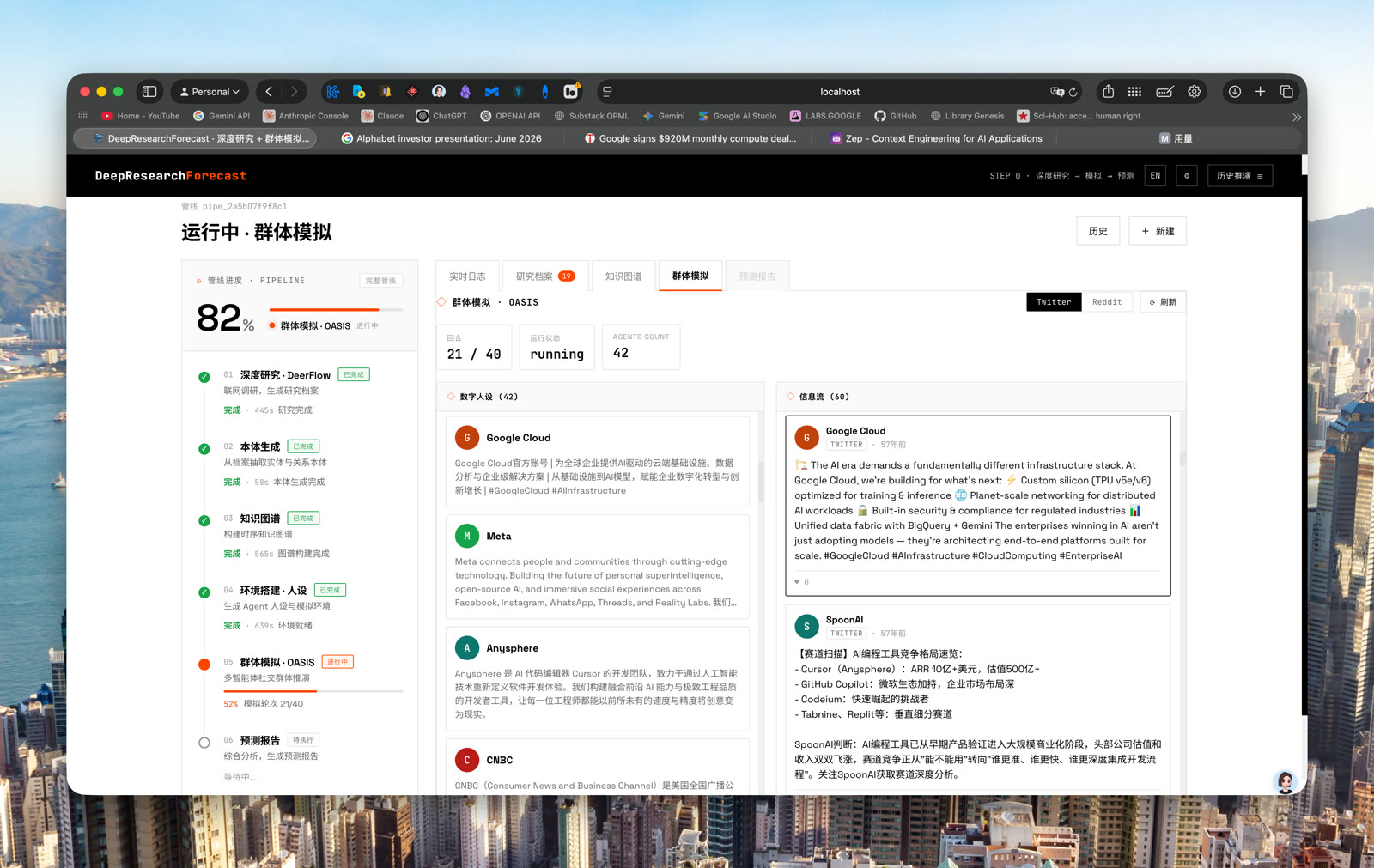
Task: Show downloads with the download arrow icon
Action: (1235, 92)
